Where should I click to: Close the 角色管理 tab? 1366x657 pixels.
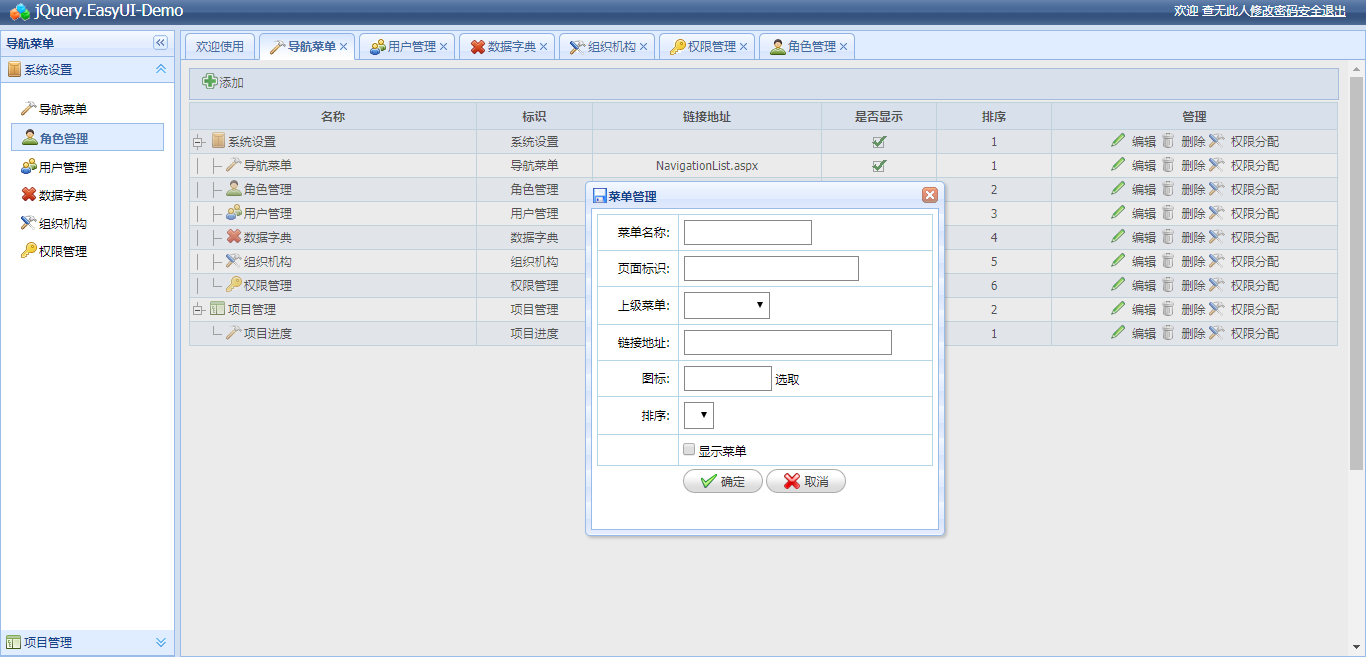(843, 47)
